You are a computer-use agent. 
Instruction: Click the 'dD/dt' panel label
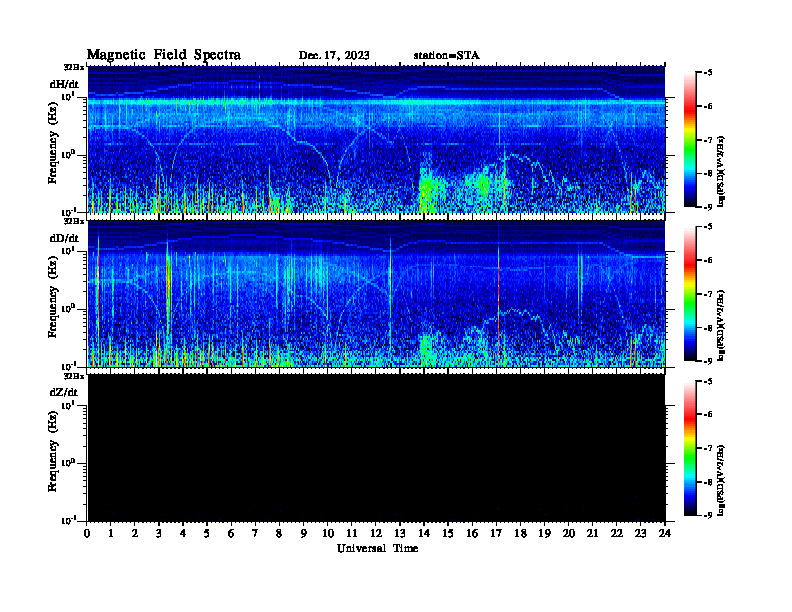point(64,238)
